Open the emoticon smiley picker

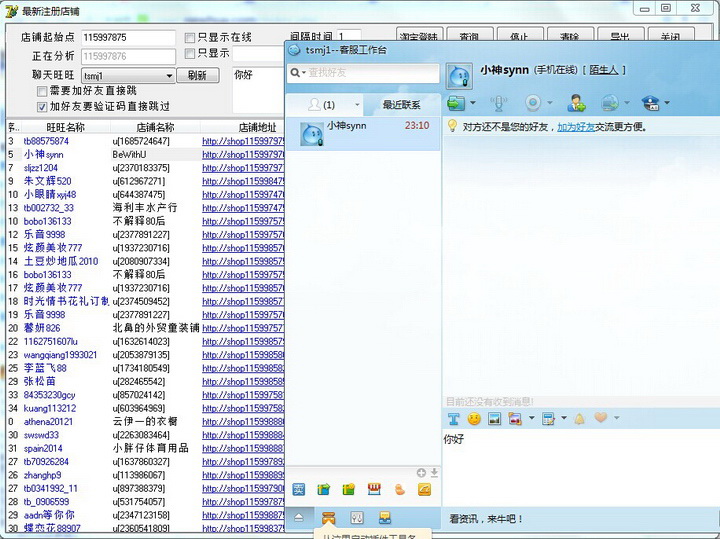pyautogui.click(x=474, y=419)
